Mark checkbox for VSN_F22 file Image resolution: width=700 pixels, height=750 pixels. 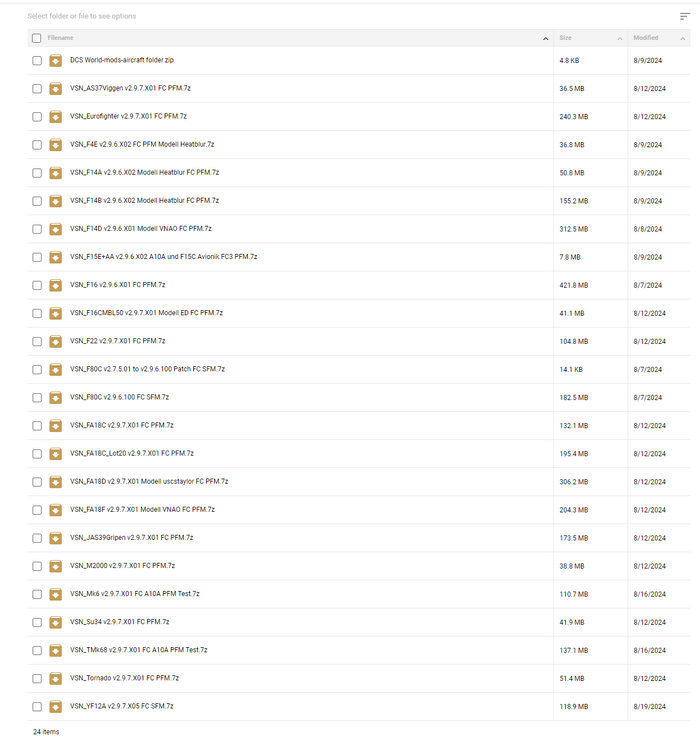click(37, 342)
